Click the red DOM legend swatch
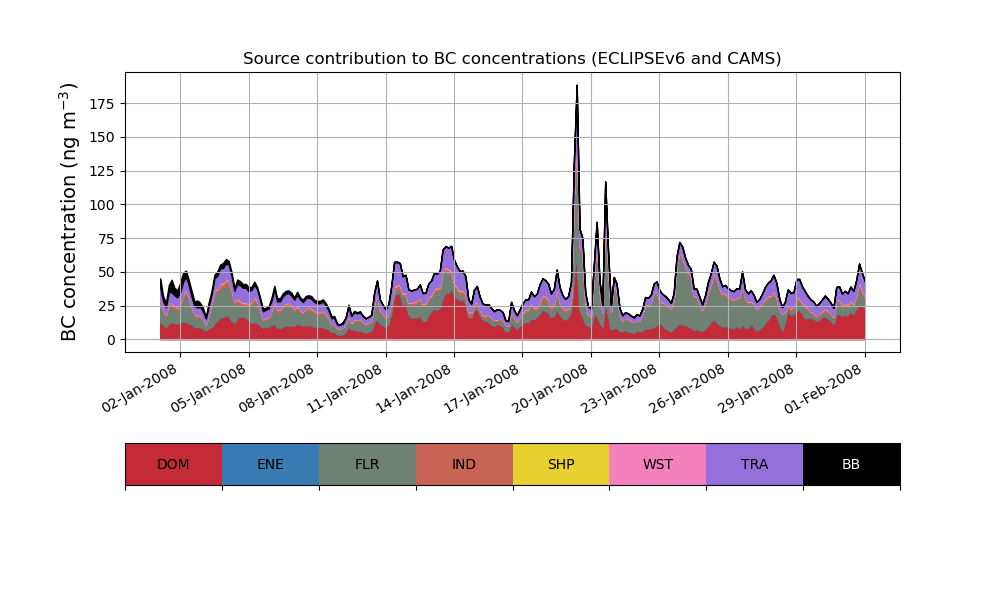 173,464
